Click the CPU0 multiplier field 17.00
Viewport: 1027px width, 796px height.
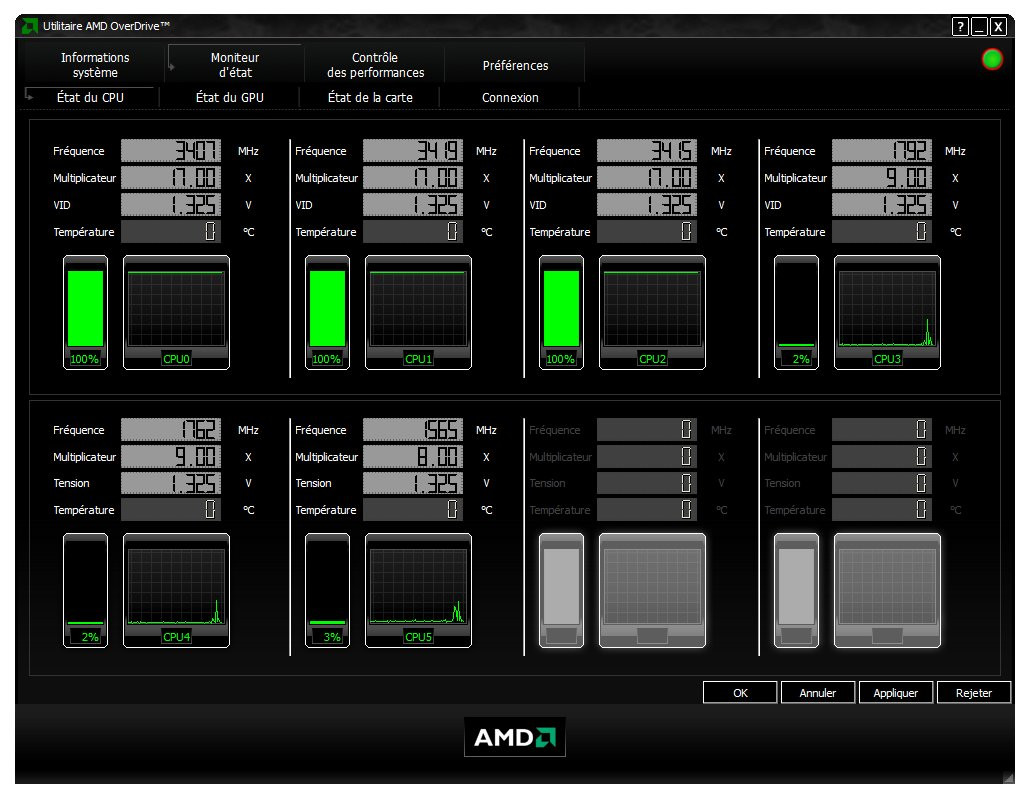click(171, 178)
